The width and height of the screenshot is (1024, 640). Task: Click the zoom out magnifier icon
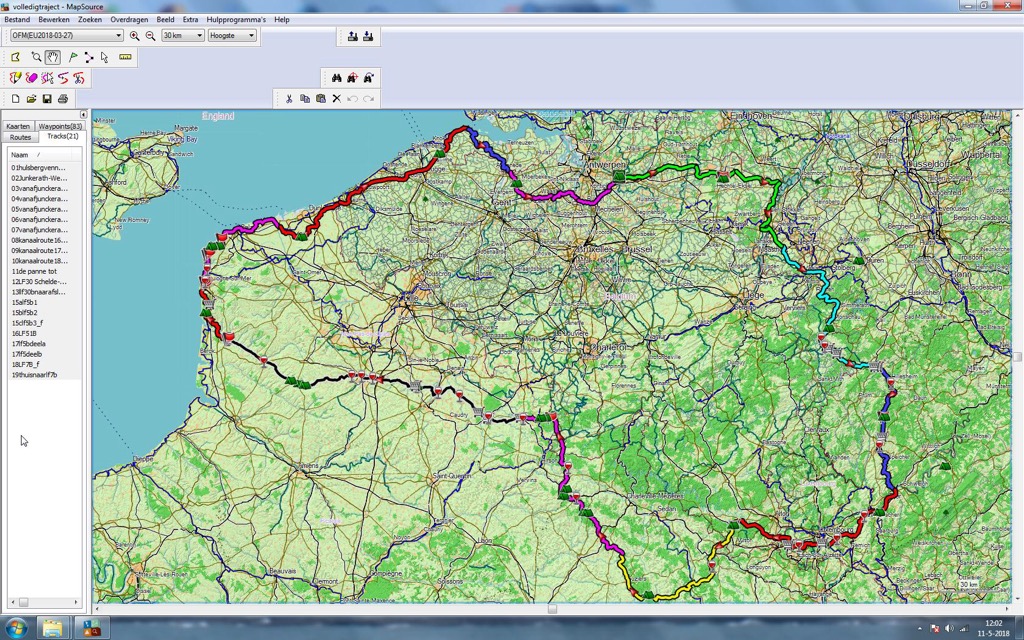pos(150,36)
